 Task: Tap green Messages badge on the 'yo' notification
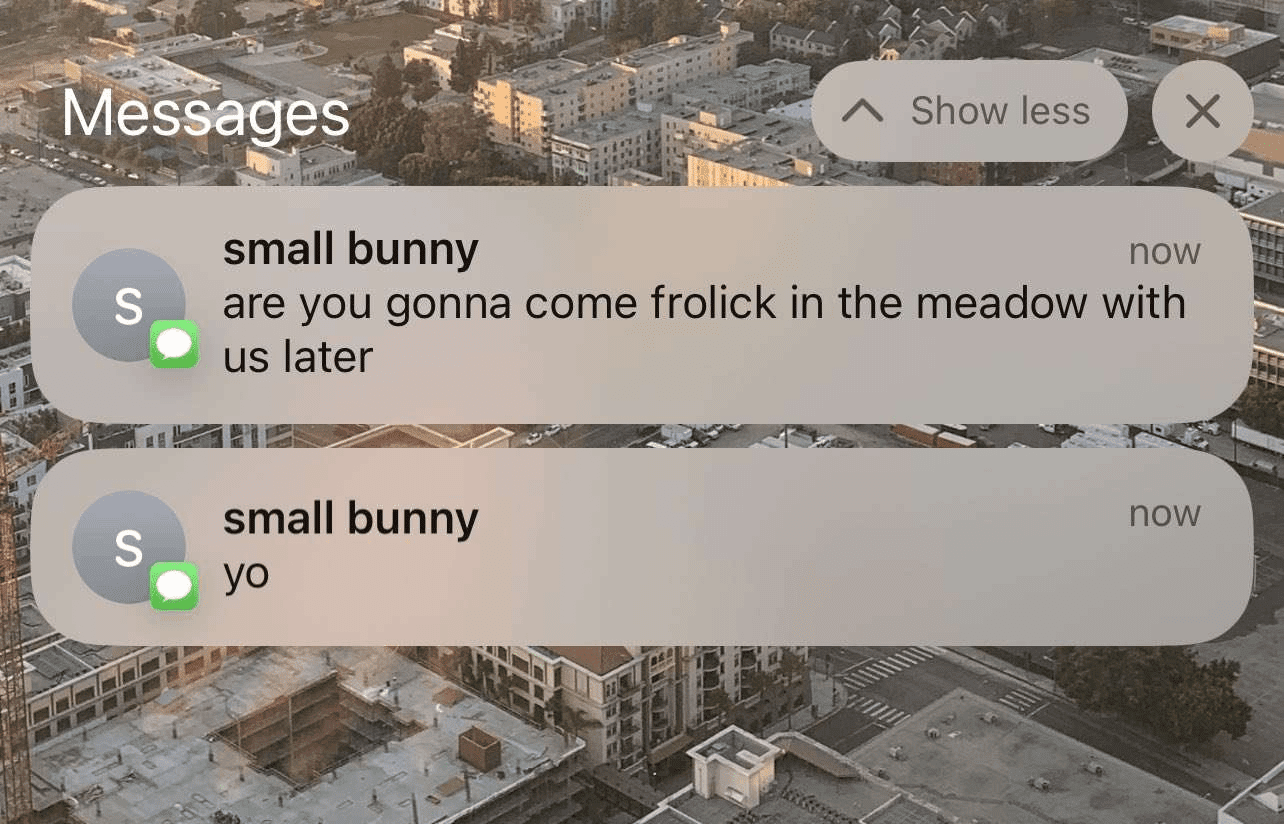pos(174,587)
